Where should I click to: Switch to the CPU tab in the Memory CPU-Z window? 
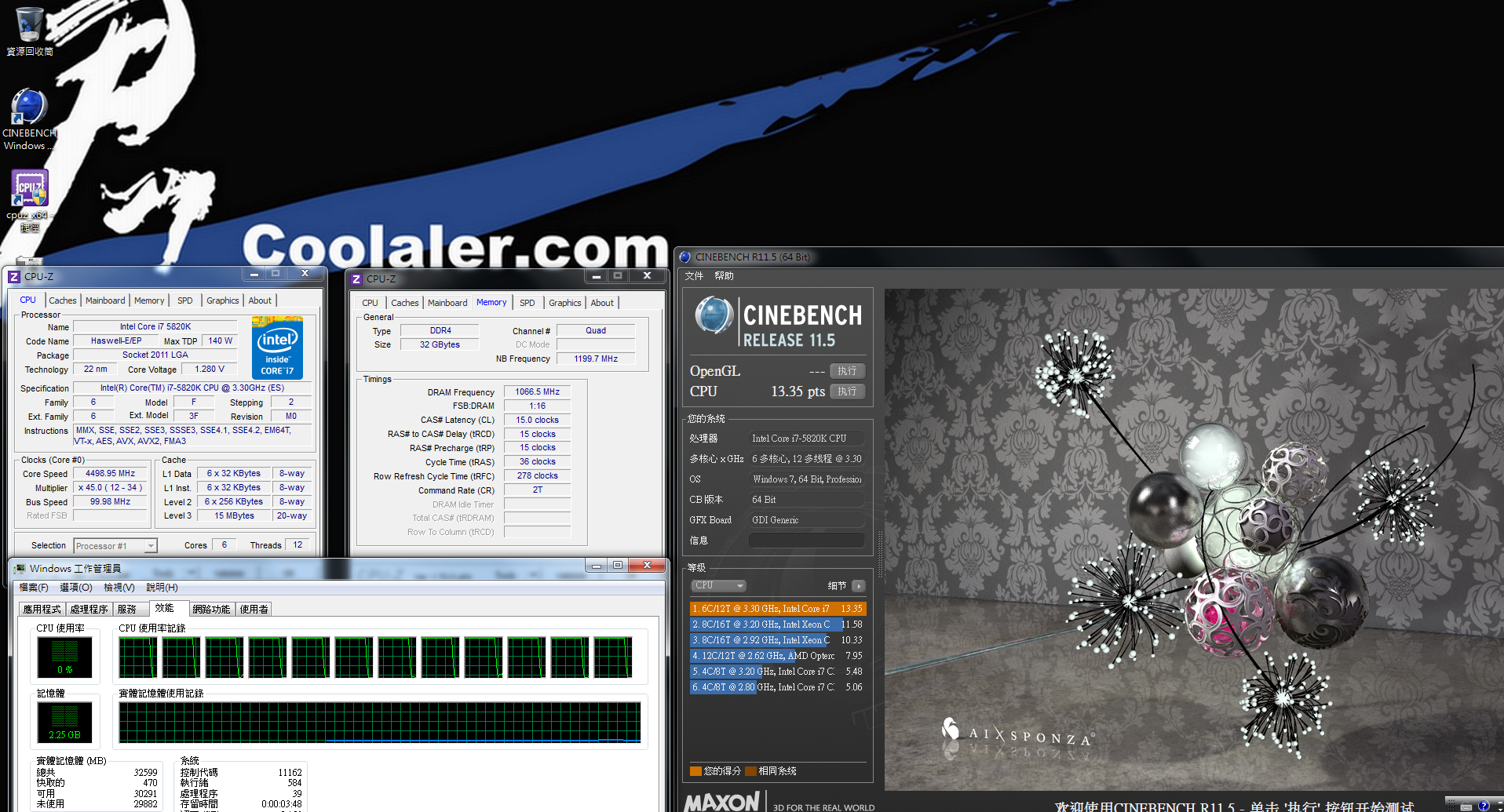pyautogui.click(x=371, y=303)
